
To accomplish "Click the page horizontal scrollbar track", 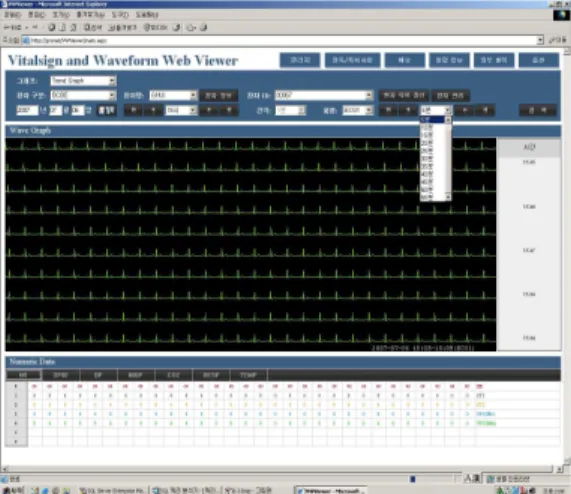I will pyautogui.click(x=280, y=469).
